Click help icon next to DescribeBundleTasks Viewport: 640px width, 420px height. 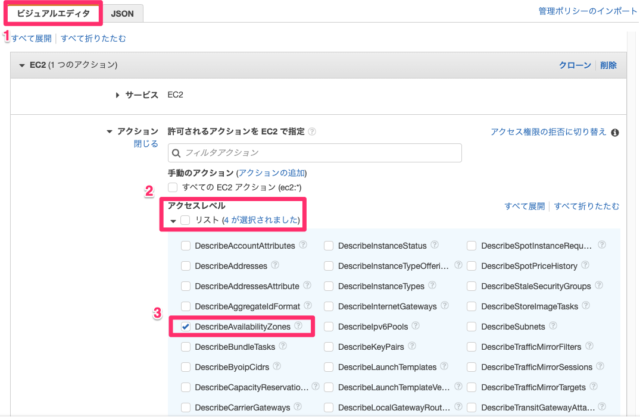tap(283, 346)
